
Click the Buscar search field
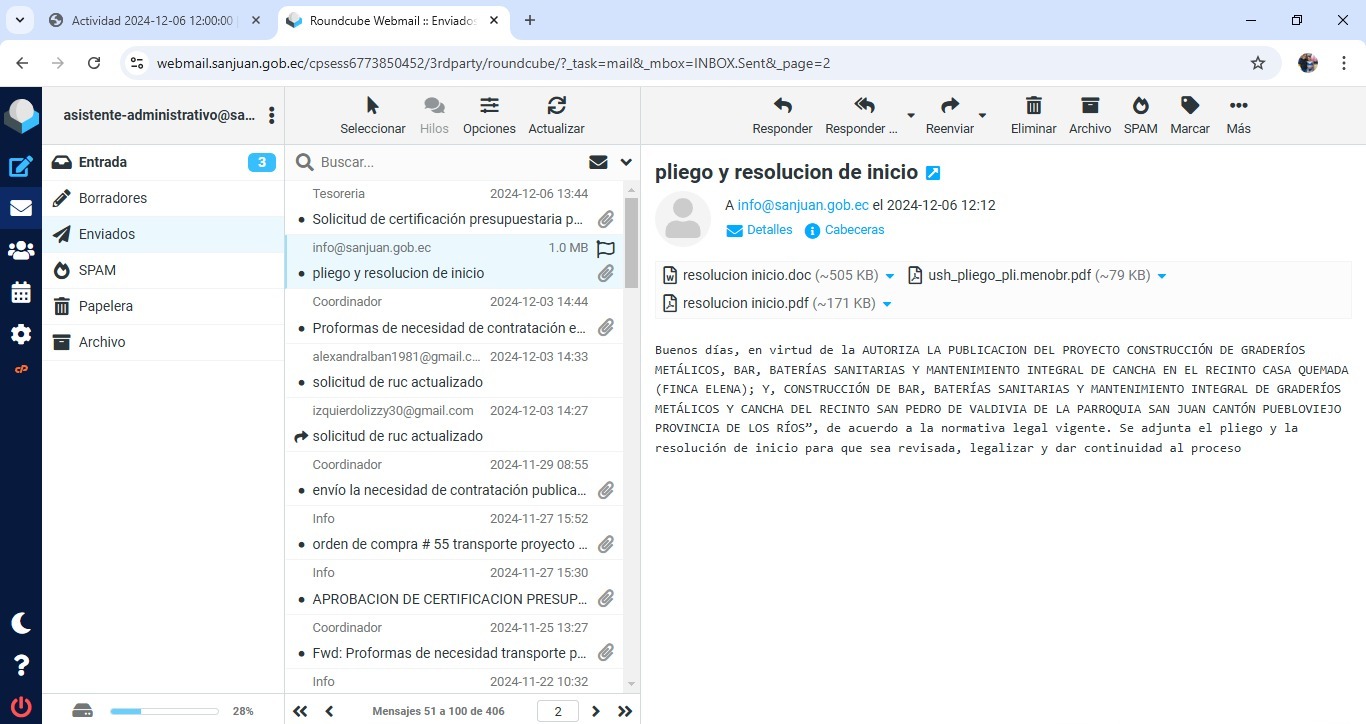click(450, 162)
